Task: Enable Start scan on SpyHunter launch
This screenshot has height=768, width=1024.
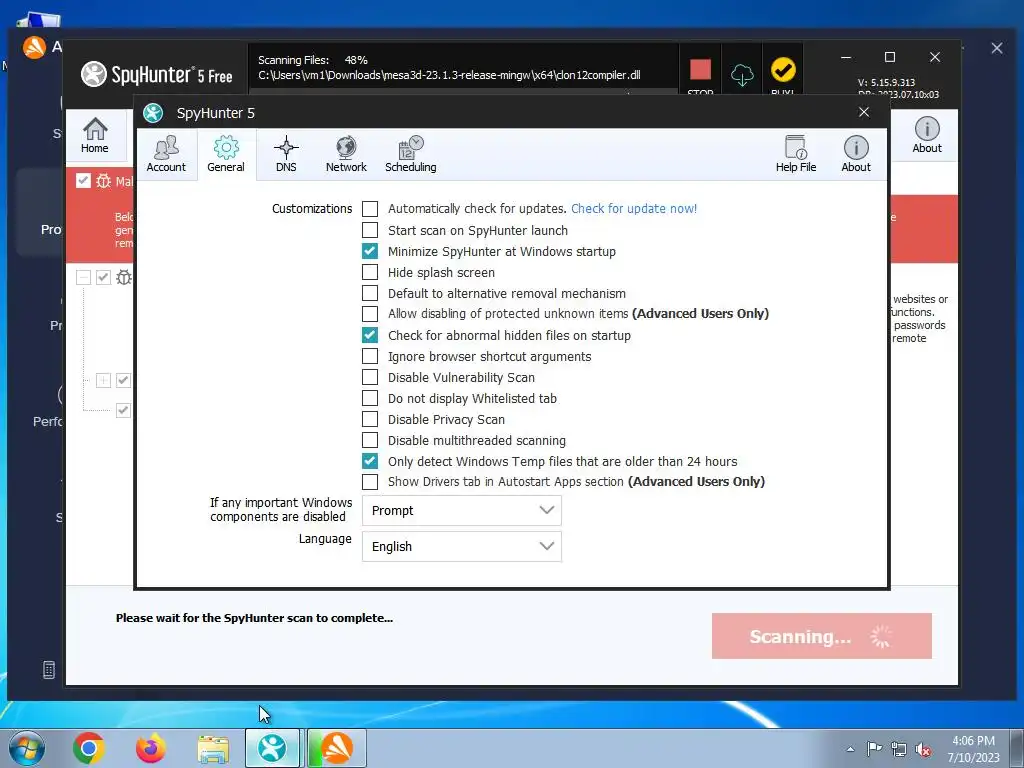Action: [x=370, y=230]
